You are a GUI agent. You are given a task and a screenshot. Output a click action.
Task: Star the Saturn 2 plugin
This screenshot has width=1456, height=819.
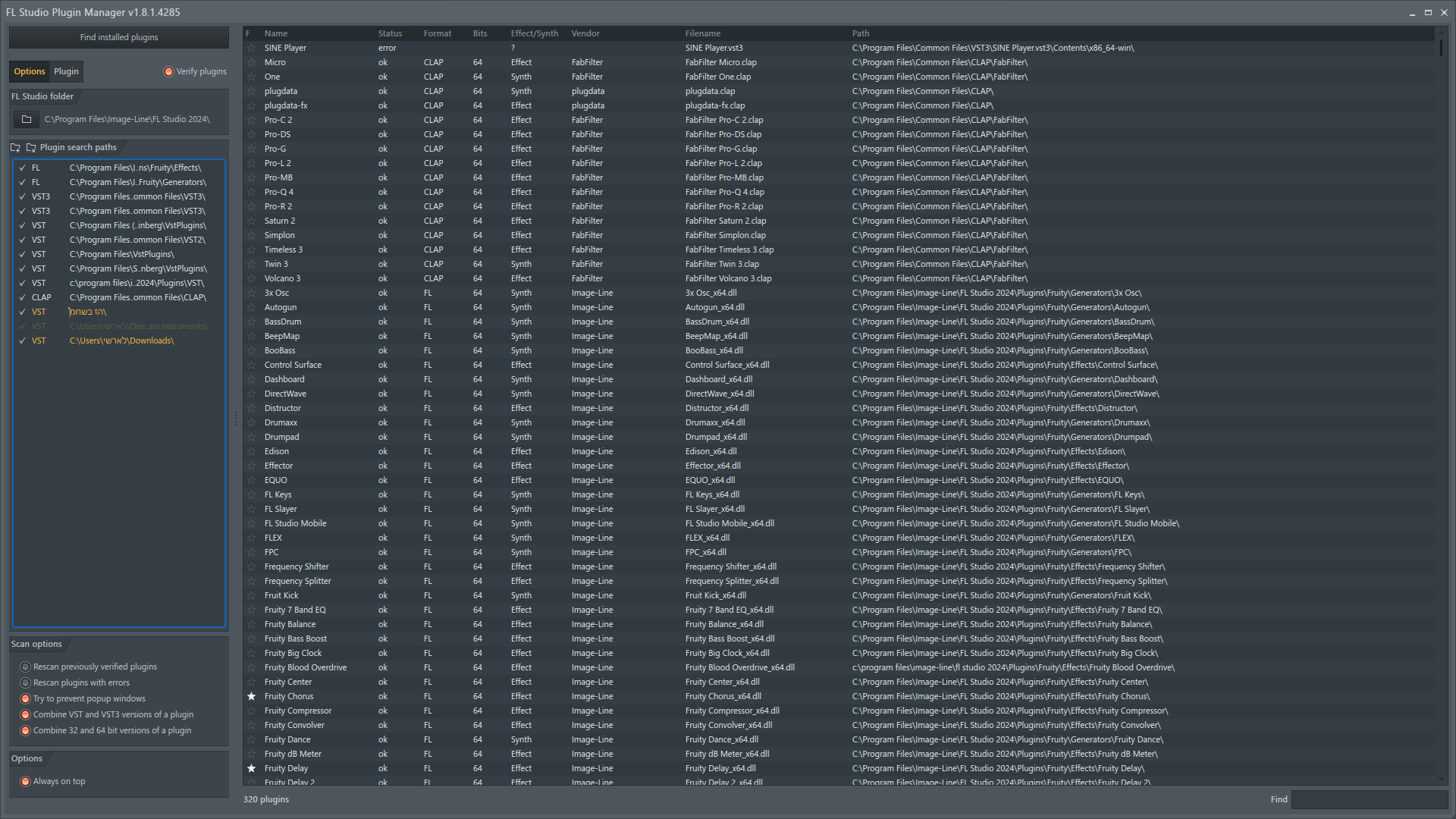[252, 221]
